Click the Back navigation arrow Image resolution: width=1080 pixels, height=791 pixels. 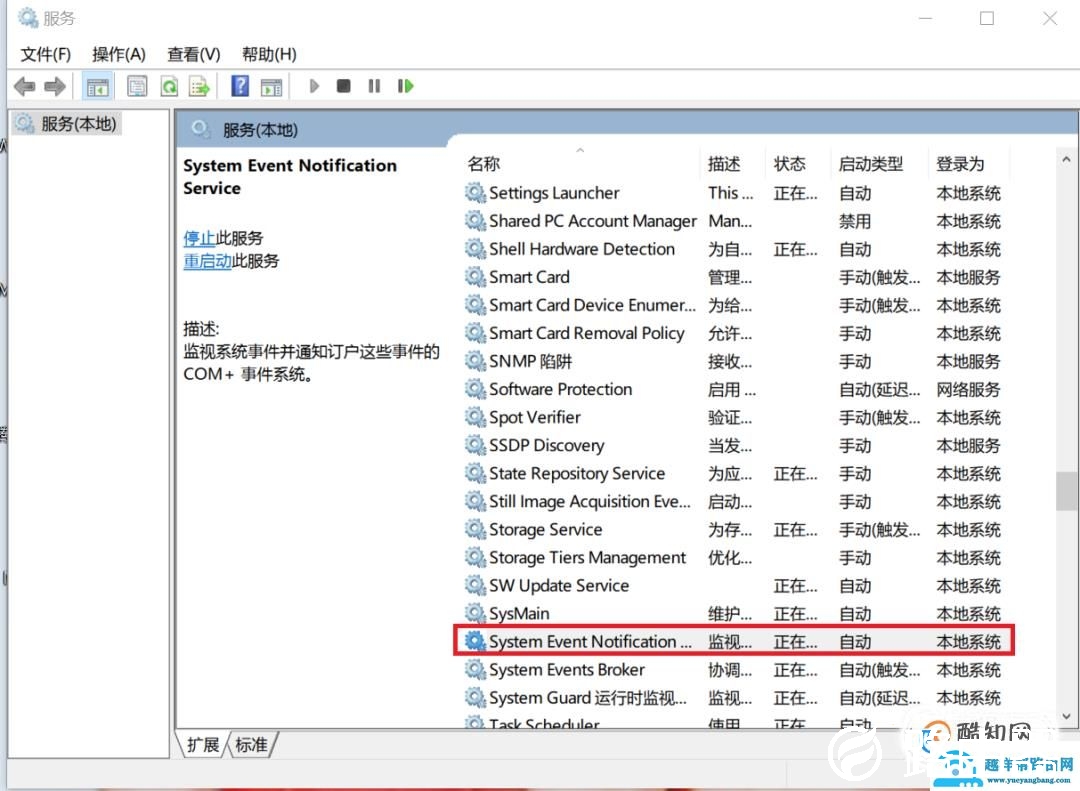pos(24,86)
